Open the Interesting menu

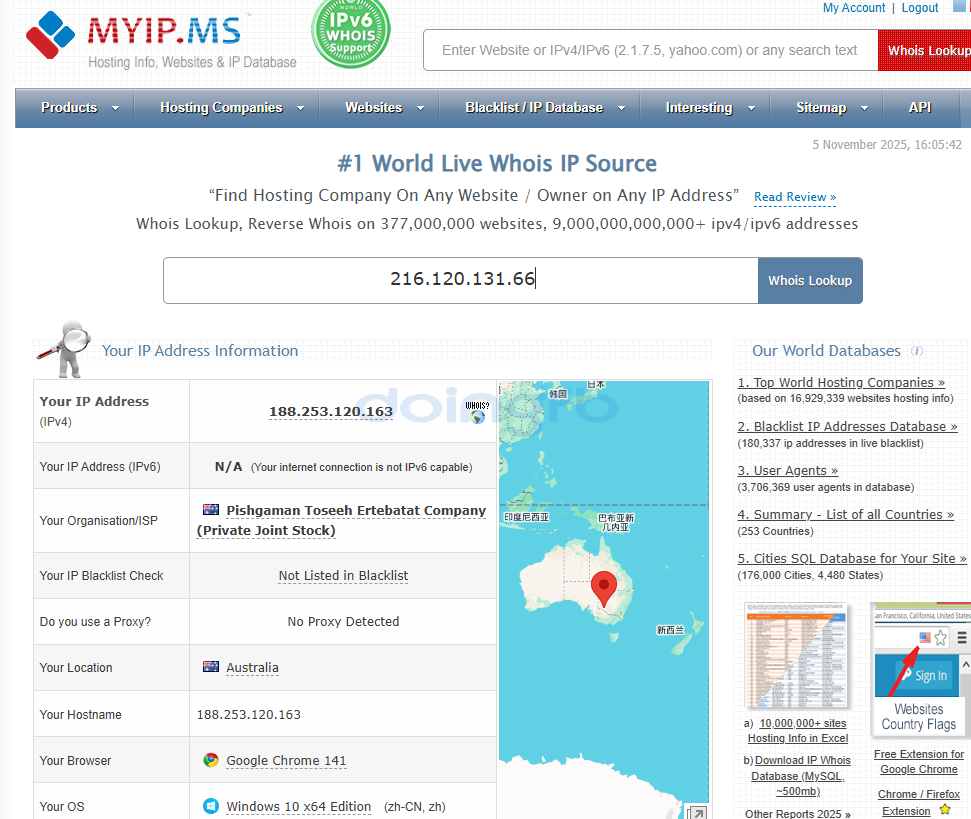(x=710, y=108)
